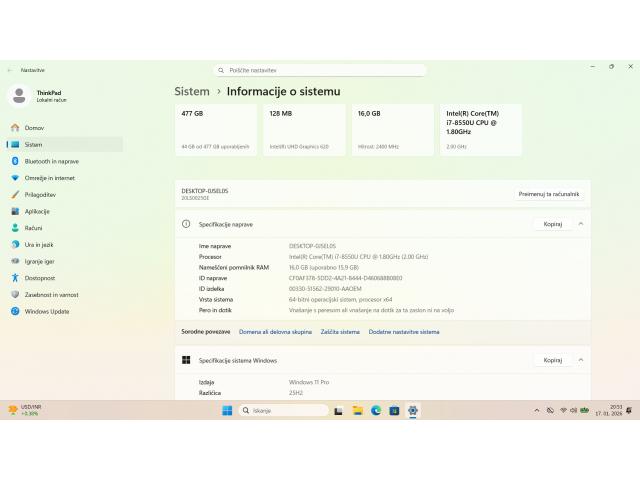Open Microsoft Store from the taskbar
Image resolution: width=640 pixels, height=480 pixels.
point(395,410)
